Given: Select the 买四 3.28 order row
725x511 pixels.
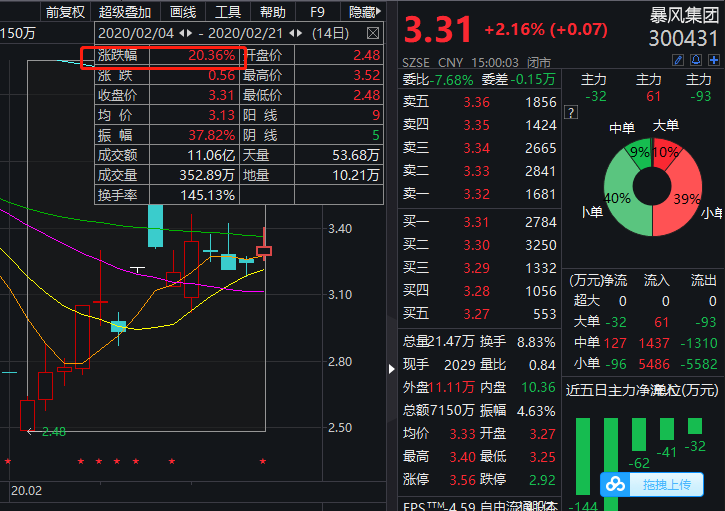Looking at the screenshot, I should pos(479,291).
